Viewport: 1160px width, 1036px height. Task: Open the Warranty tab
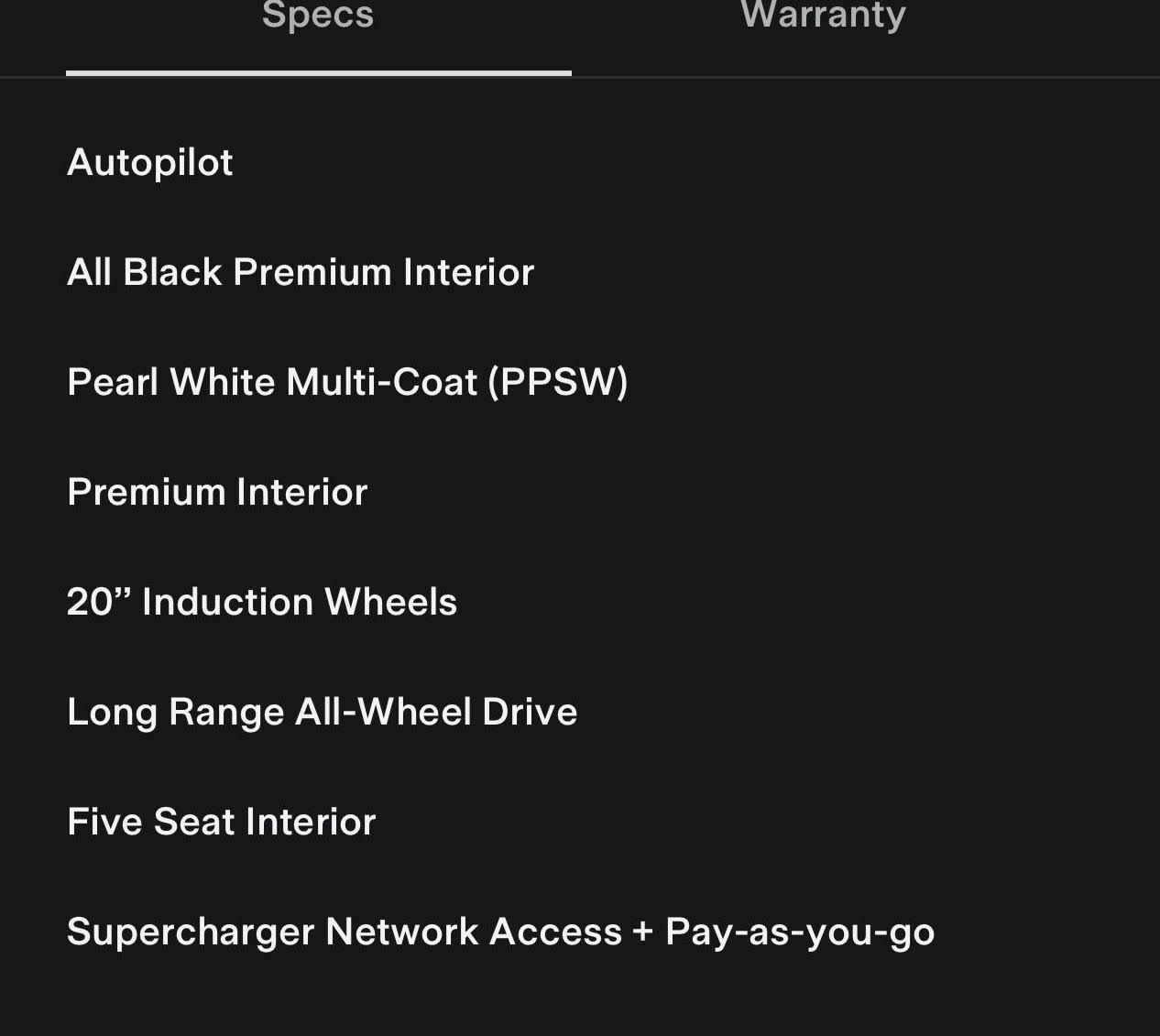coord(823,16)
